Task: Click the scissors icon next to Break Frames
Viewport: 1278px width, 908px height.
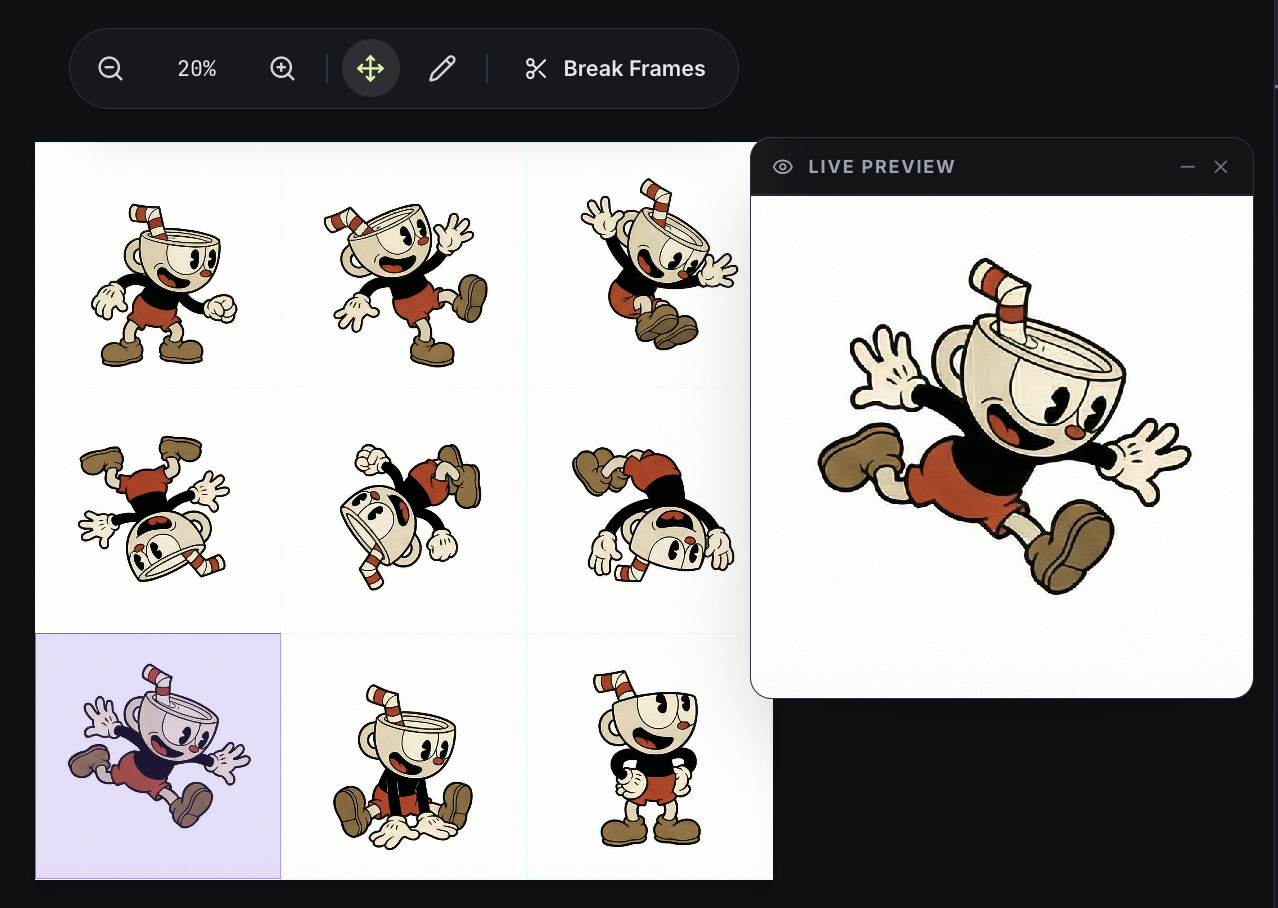Action: click(536, 68)
